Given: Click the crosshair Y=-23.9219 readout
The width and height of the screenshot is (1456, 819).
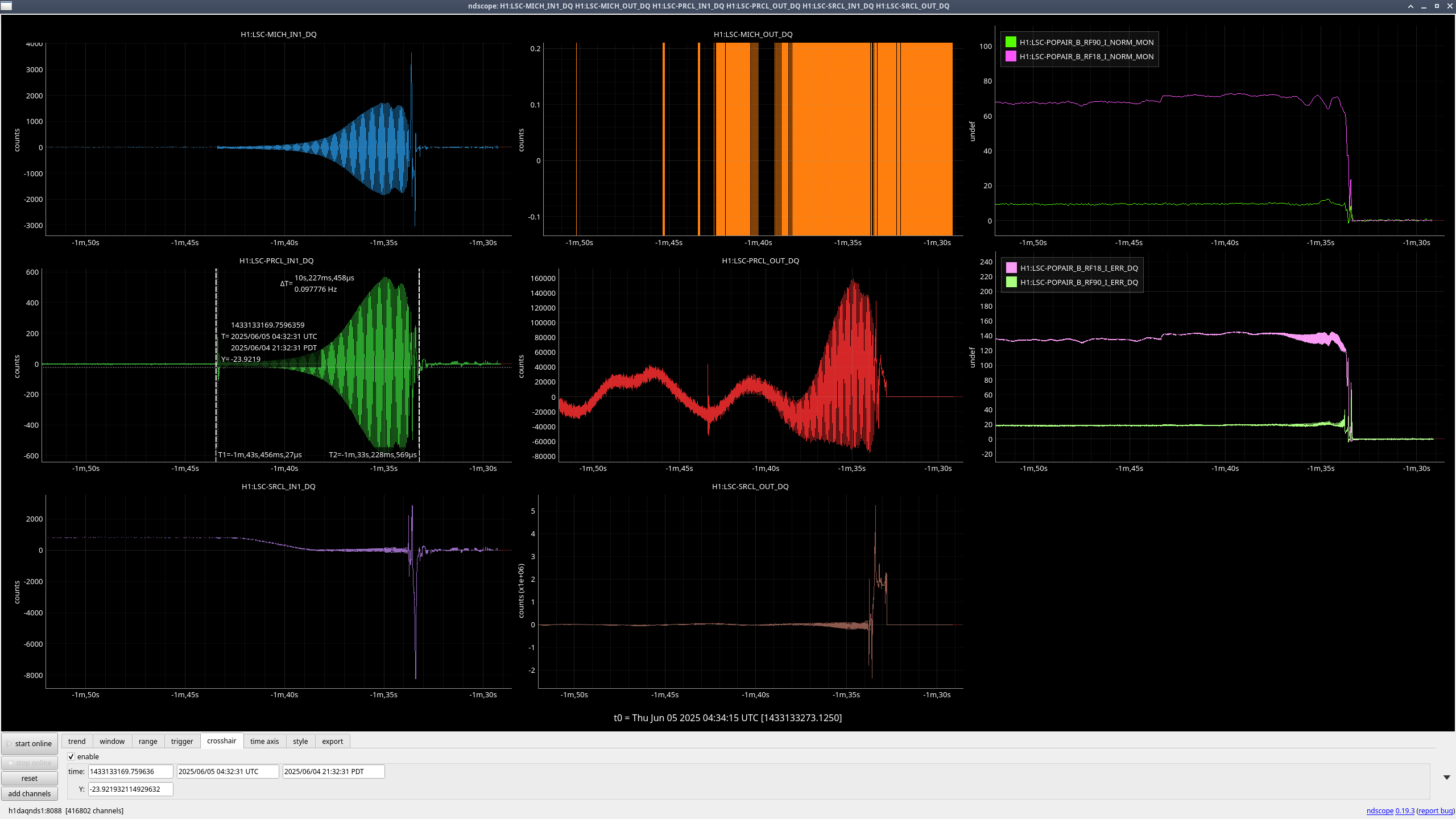Looking at the screenshot, I should (241, 359).
